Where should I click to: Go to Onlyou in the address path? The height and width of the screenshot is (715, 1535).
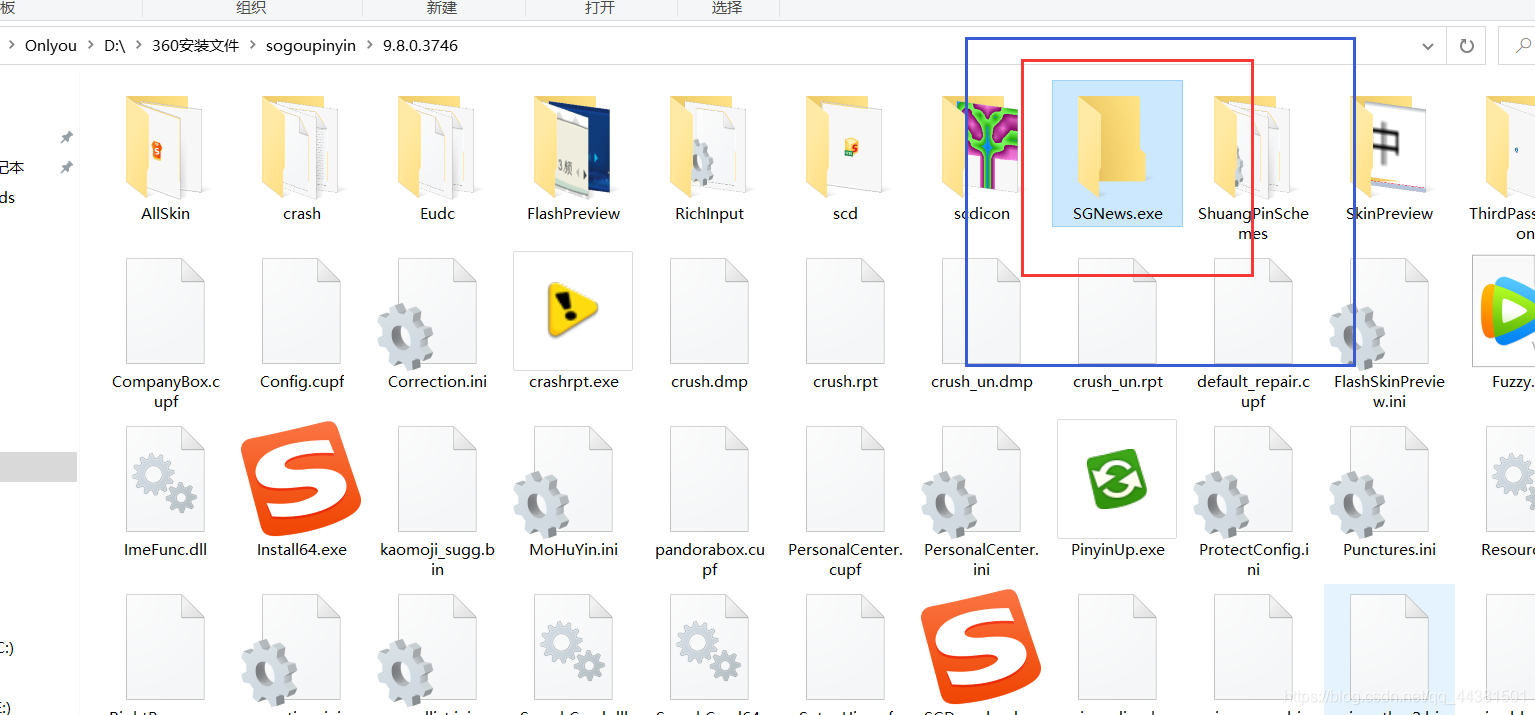pos(51,46)
